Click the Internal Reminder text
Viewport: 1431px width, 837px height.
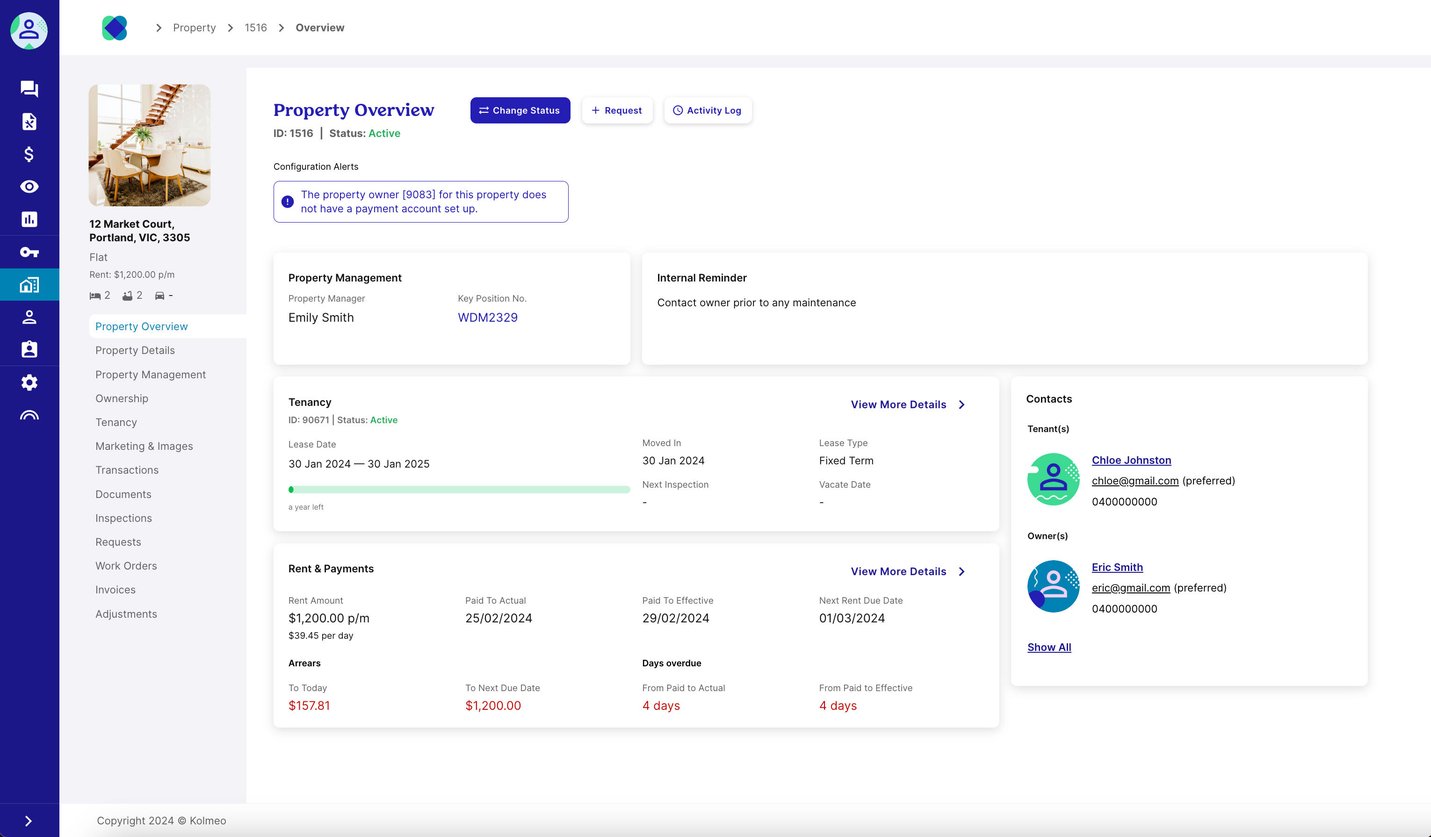[756, 303]
